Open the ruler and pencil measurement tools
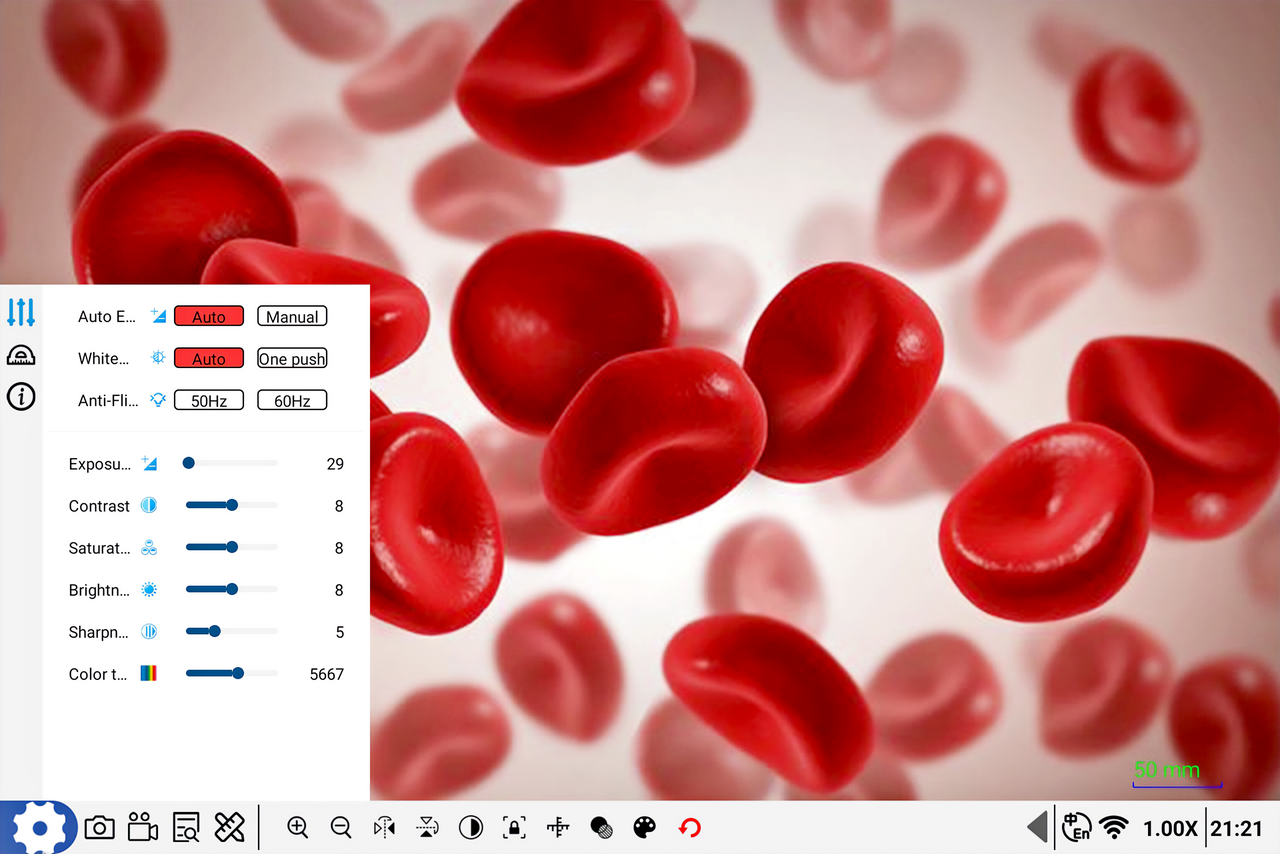Screen dimensions: 1280x854 [x=230, y=828]
